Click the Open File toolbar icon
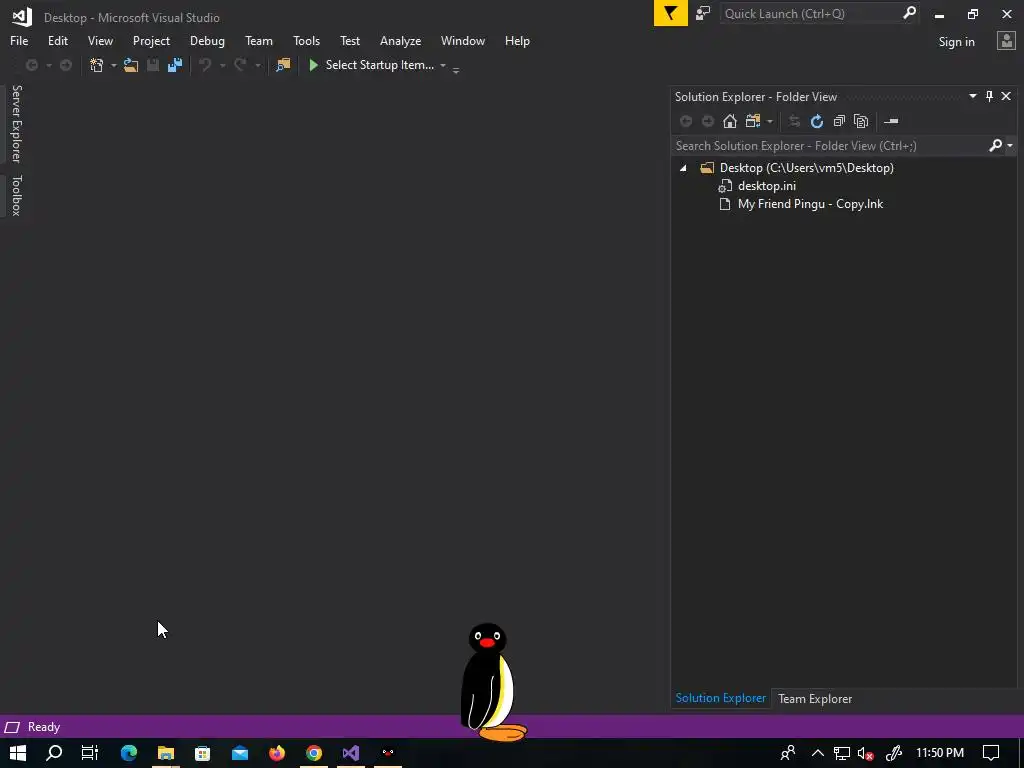Image resolution: width=1024 pixels, height=768 pixels. click(131, 65)
